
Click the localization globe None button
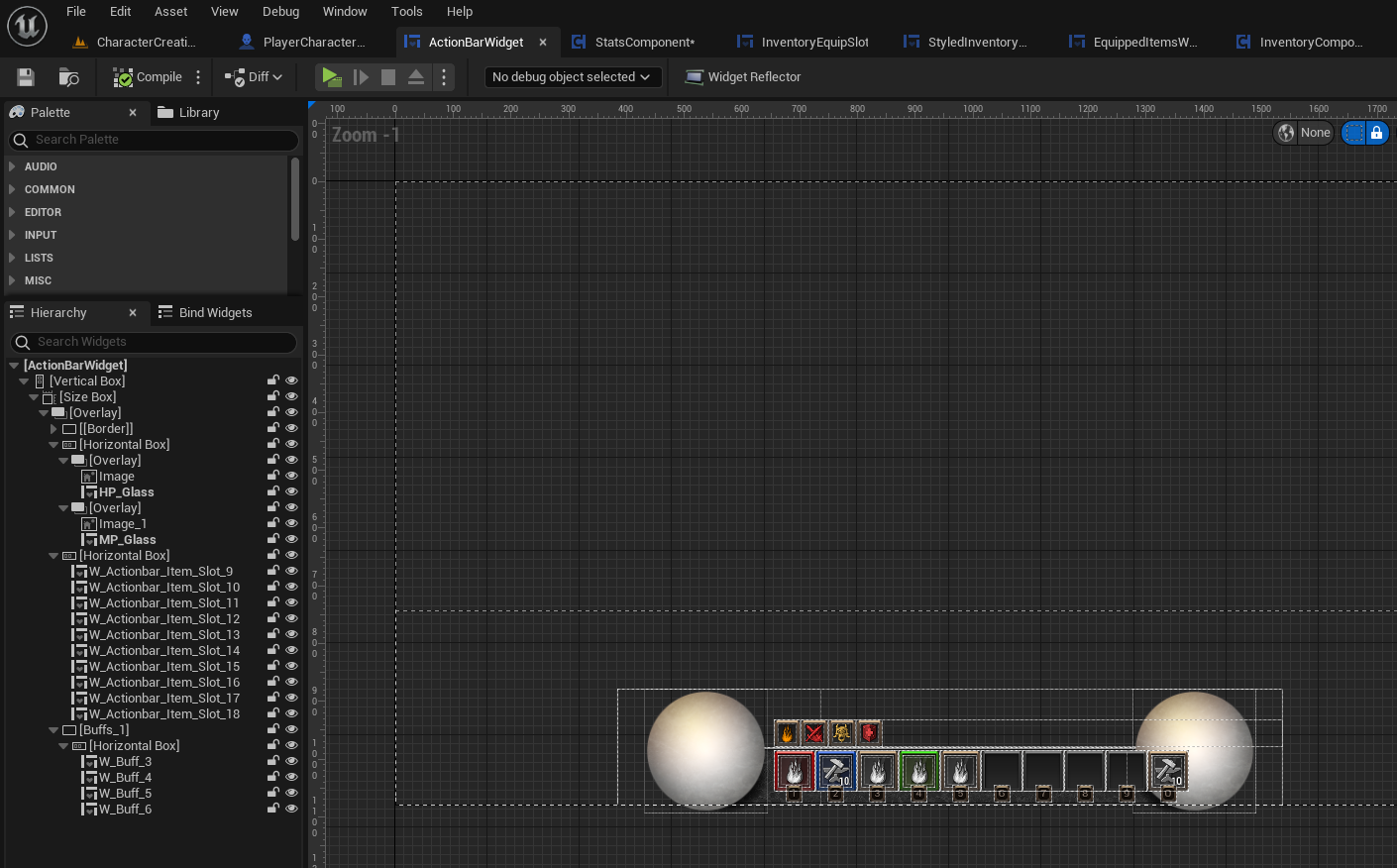[x=1303, y=133]
